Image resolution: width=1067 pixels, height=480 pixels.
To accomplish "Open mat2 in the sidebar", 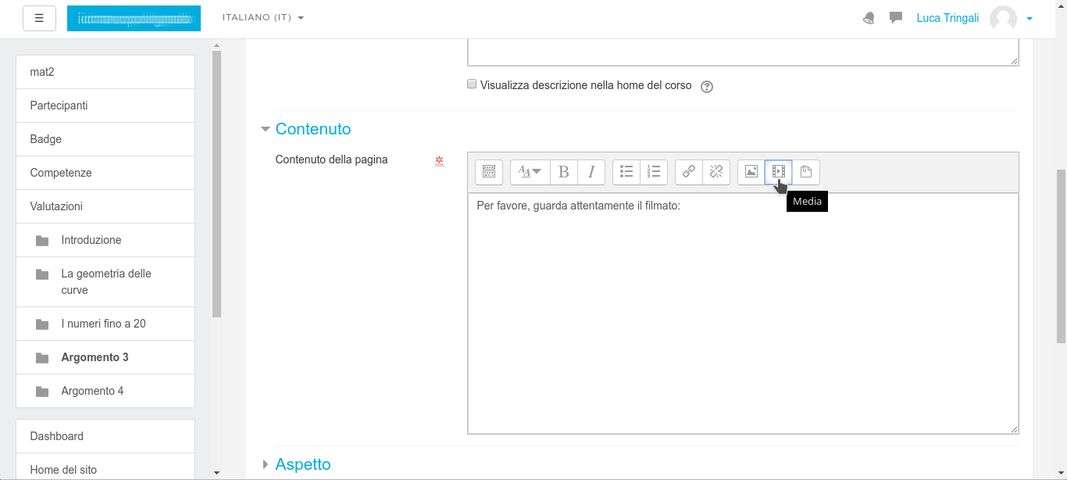I will [x=105, y=71].
